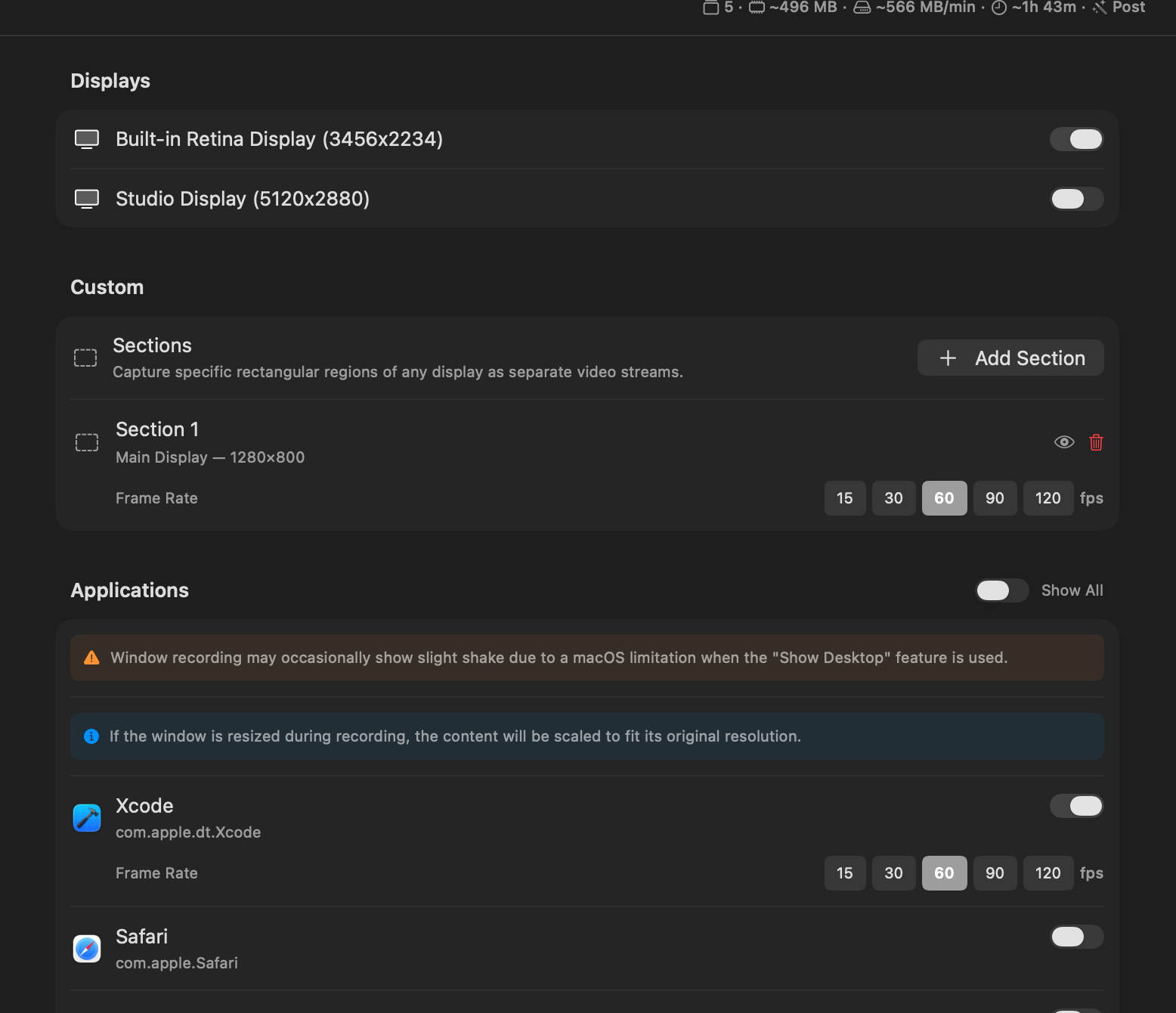The height and width of the screenshot is (1013, 1176).
Task: Click the memory chip icon in the status bar
Action: click(757, 8)
